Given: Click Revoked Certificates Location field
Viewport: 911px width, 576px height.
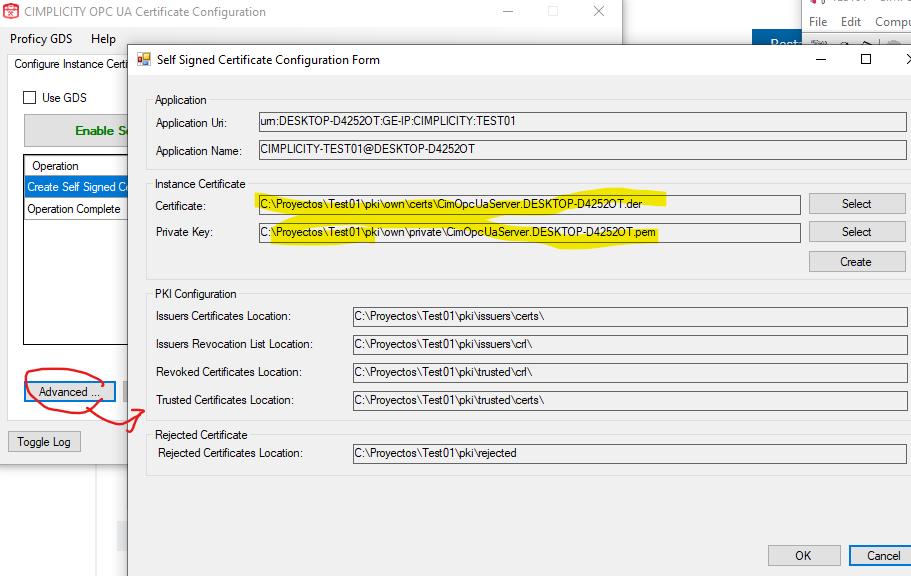Looking at the screenshot, I should coord(630,372).
